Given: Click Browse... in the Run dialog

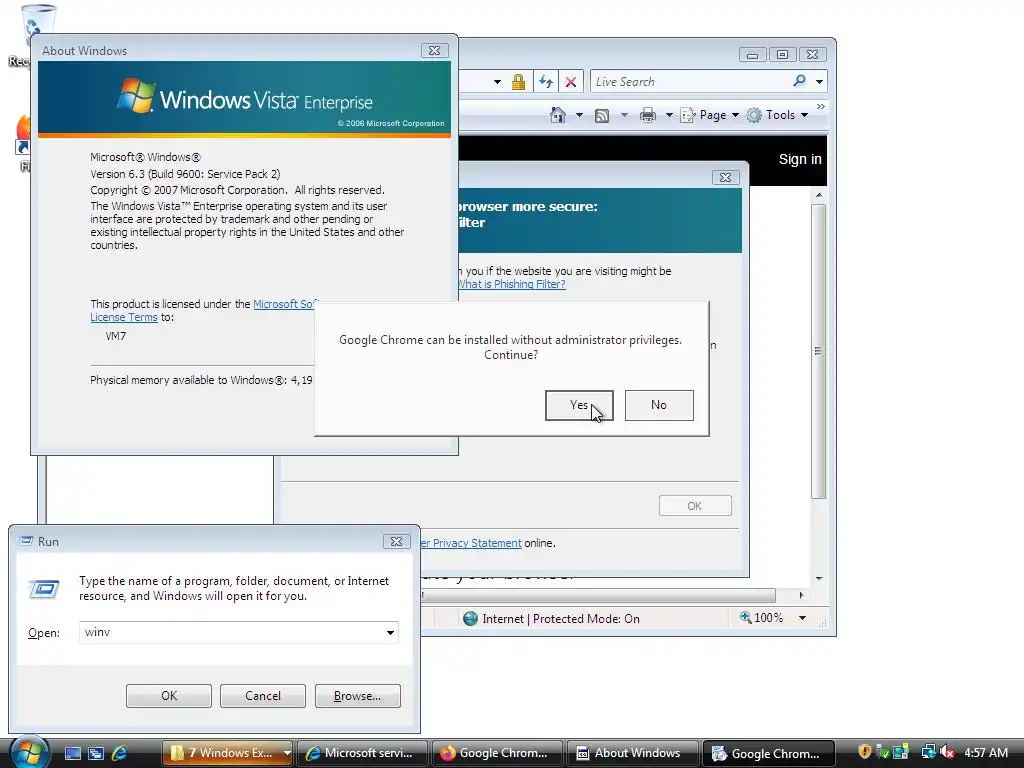Looking at the screenshot, I should coord(357,696).
